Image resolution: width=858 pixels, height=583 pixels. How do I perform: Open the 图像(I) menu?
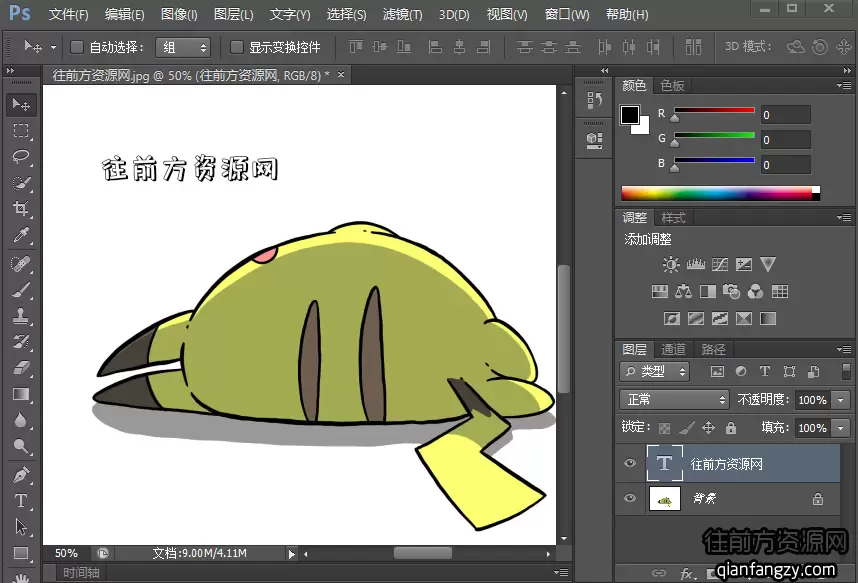tap(179, 14)
